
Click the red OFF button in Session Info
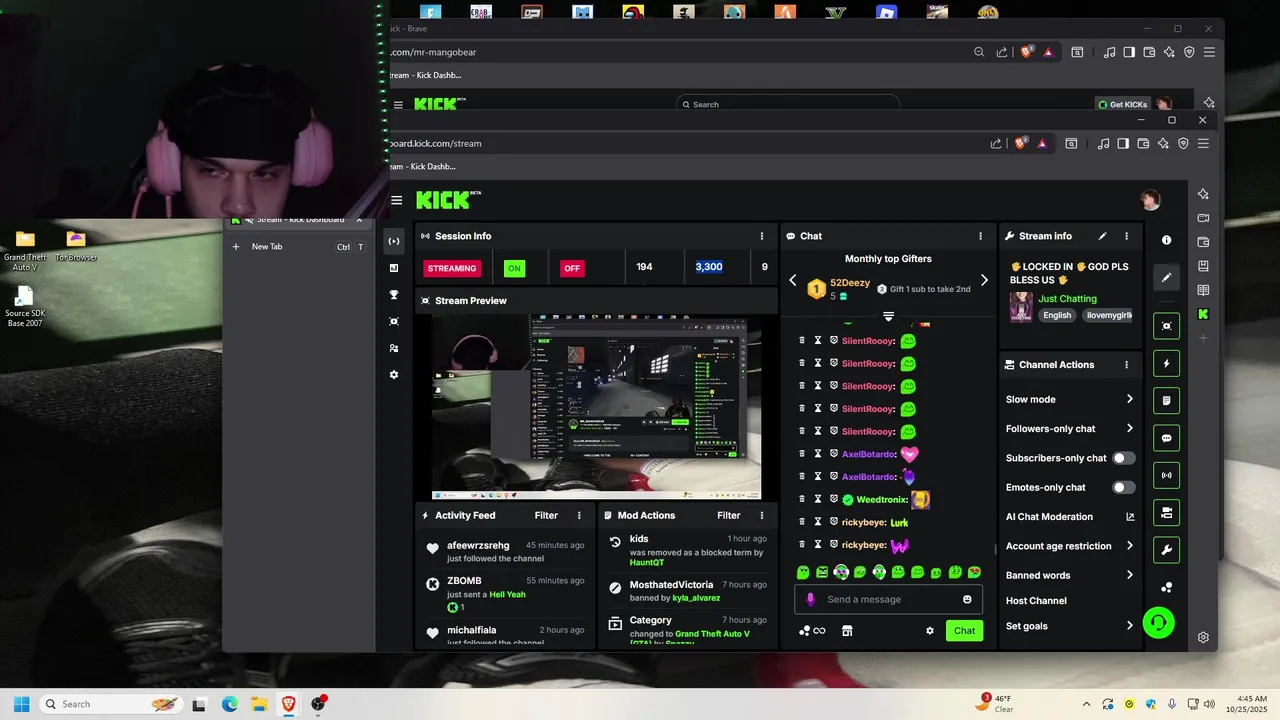click(x=572, y=268)
